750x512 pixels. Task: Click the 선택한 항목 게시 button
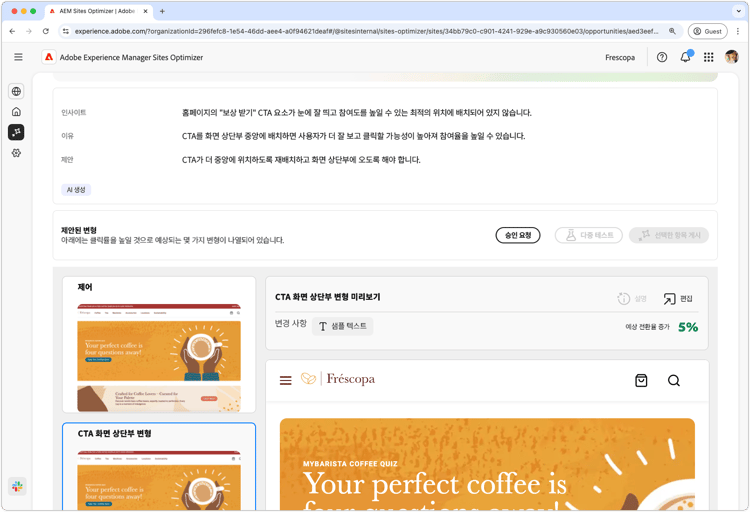pyautogui.click(x=669, y=235)
